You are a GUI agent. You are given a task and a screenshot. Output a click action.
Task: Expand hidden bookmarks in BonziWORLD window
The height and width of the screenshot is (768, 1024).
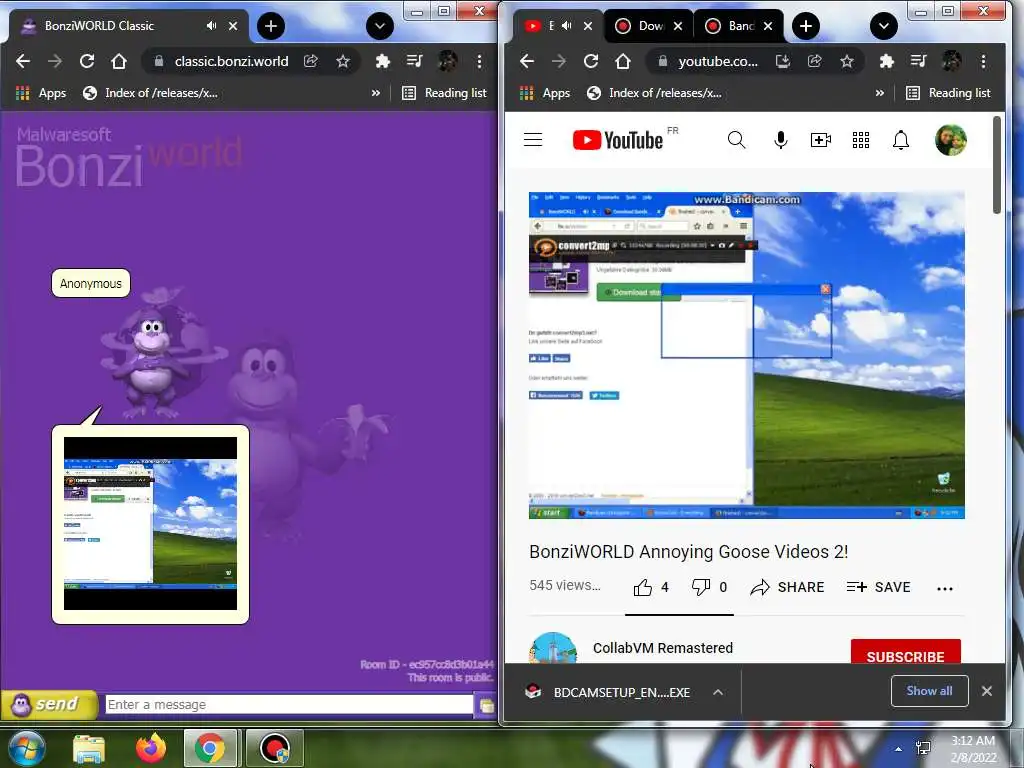point(376,93)
